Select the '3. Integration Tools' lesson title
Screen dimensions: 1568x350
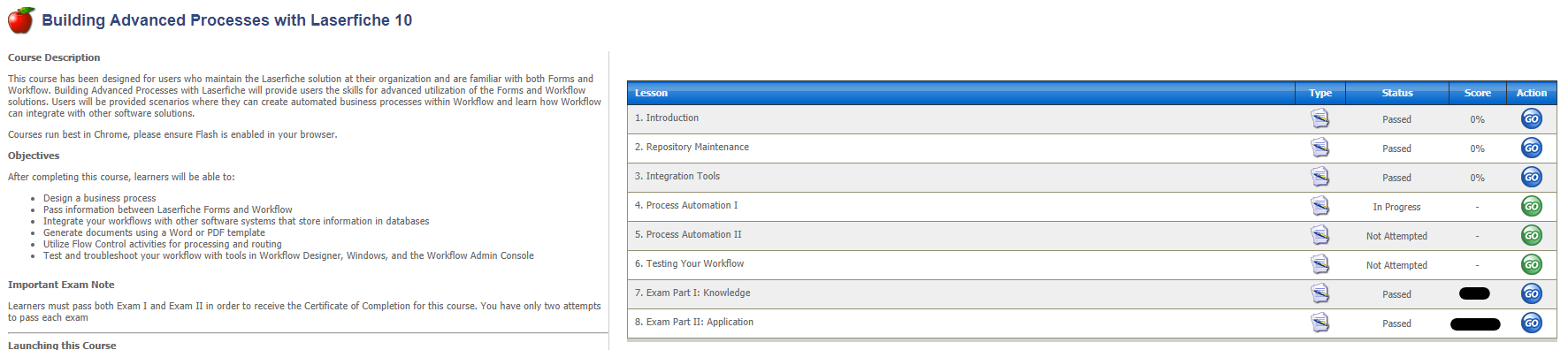tap(677, 176)
